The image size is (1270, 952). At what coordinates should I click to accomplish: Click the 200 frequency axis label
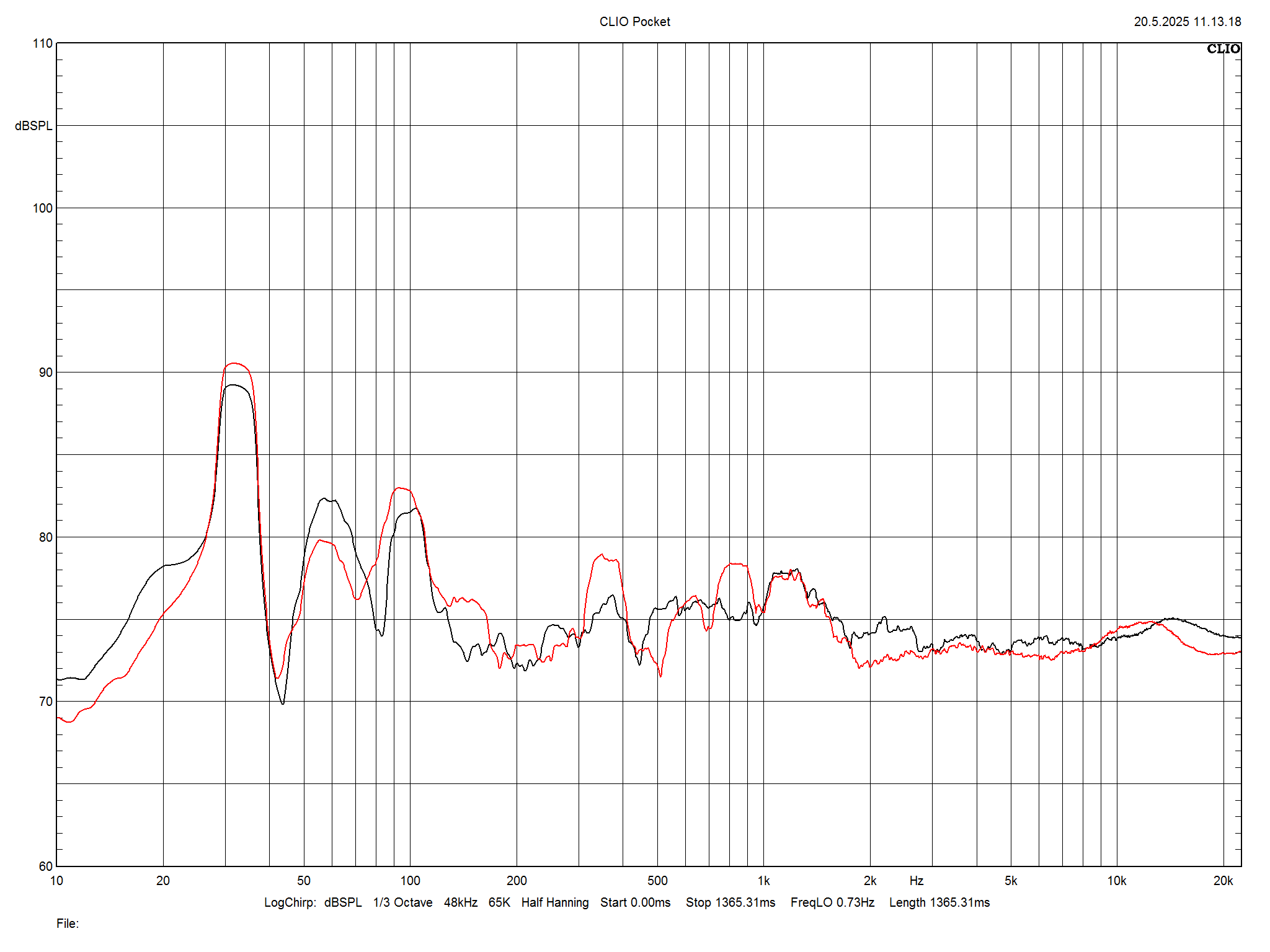pos(517,881)
